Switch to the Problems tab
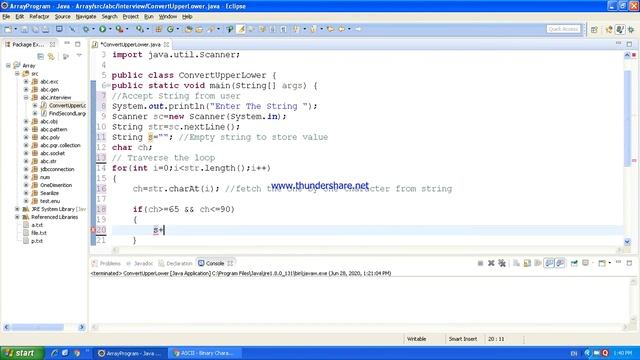This screenshot has height=360, width=640. pos(106,263)
